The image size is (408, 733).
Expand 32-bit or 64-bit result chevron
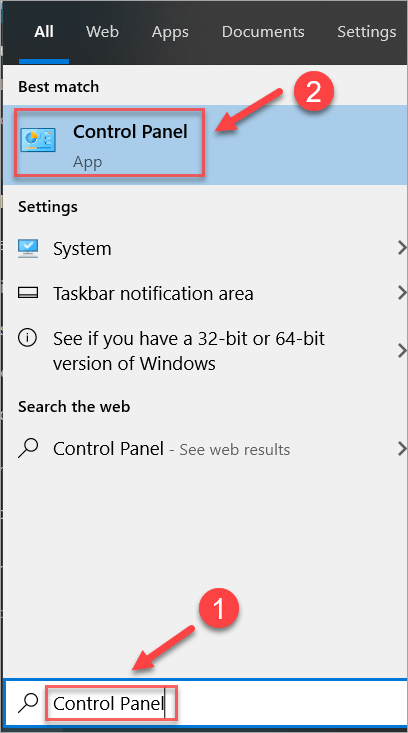tap(401, 351)
